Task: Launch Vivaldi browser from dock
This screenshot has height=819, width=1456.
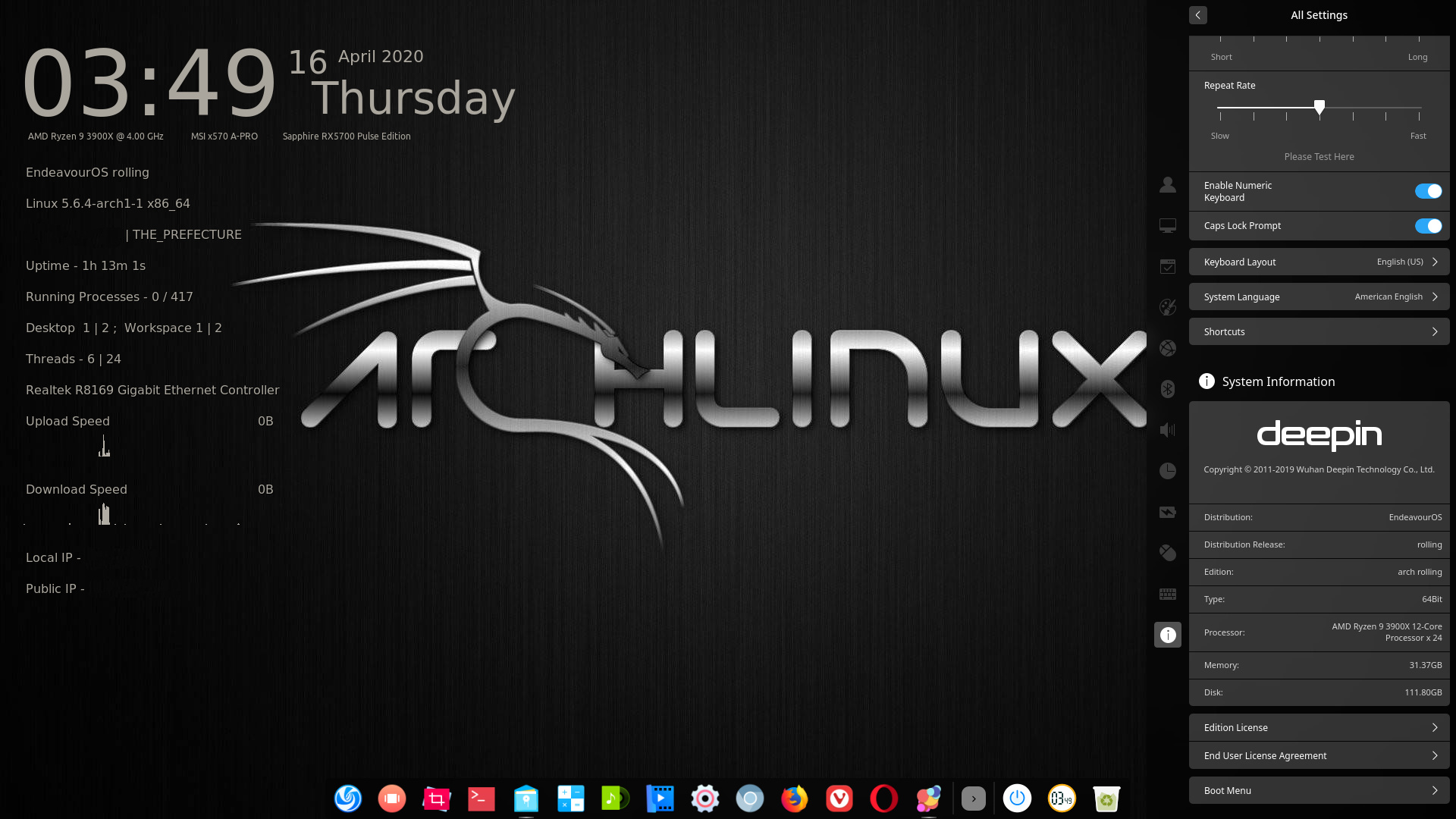Action: click(x=839, y=799)
